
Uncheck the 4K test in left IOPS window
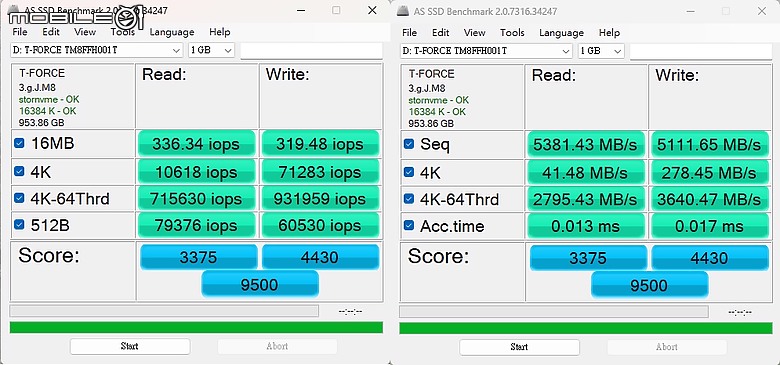point(19,172)
